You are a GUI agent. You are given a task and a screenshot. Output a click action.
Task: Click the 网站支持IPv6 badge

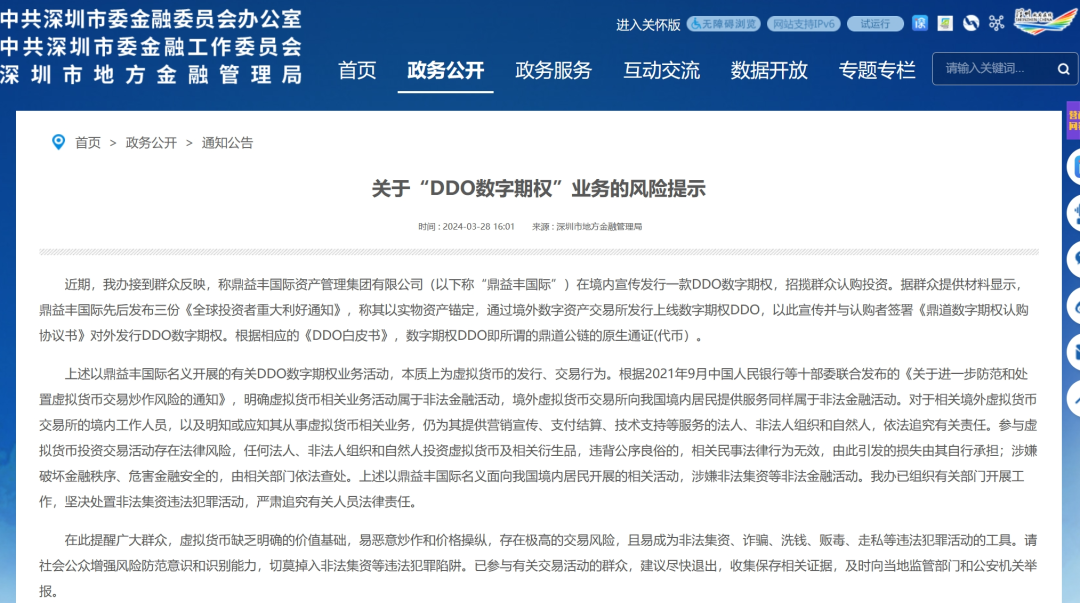pyautogui.click(x=804, y=24)
